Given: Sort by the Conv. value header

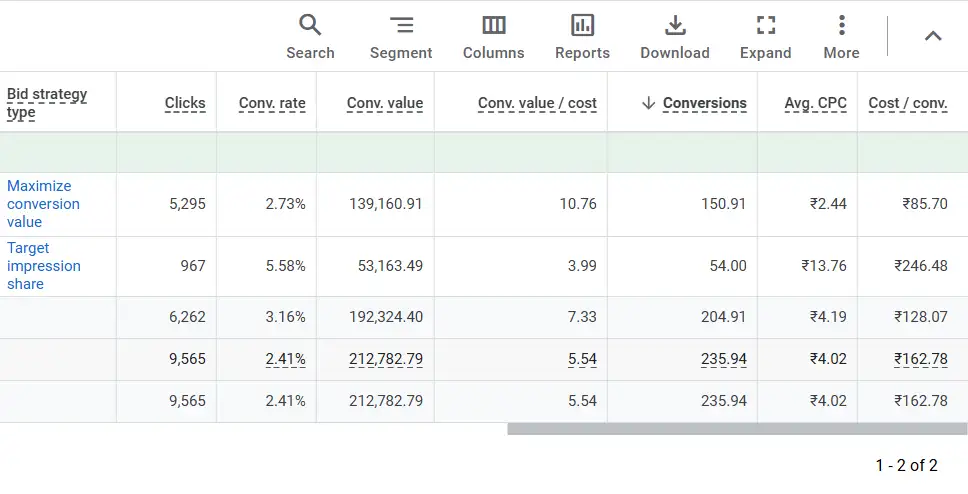Looking at the screenshot, I should click(385, 103).
